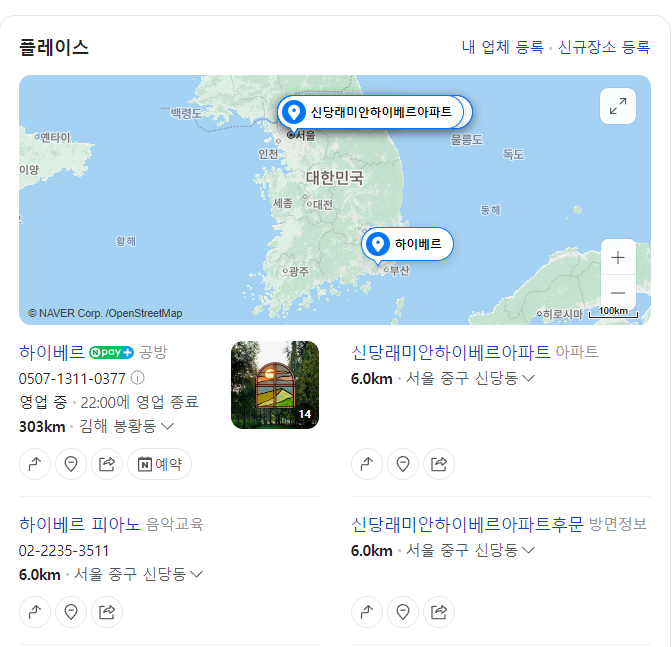Screen dimensions: 672x647
Task: Click phone number 02-2235-3511
Action: (64, 551)
